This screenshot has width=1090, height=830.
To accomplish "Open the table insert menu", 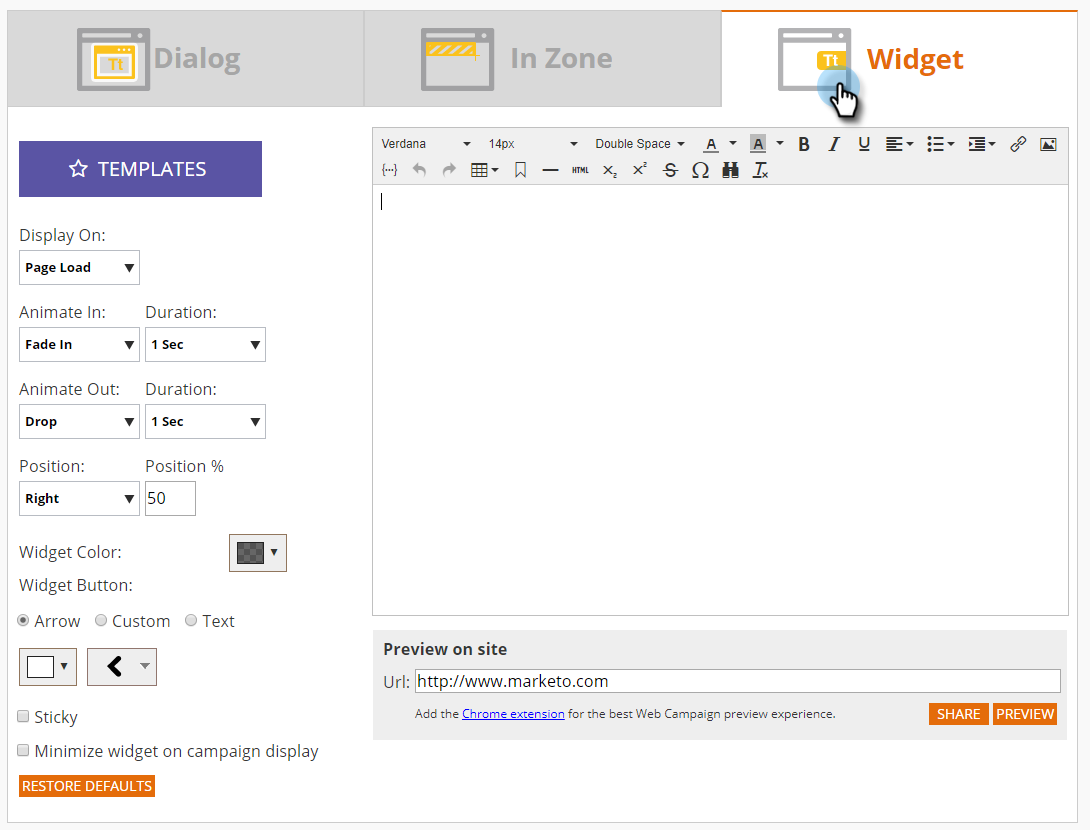I will (x=485, y=170).
